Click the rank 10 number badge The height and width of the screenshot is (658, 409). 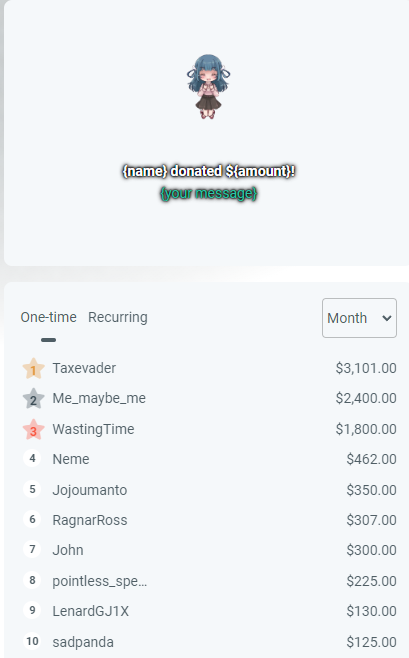click(x=32, y=641)
